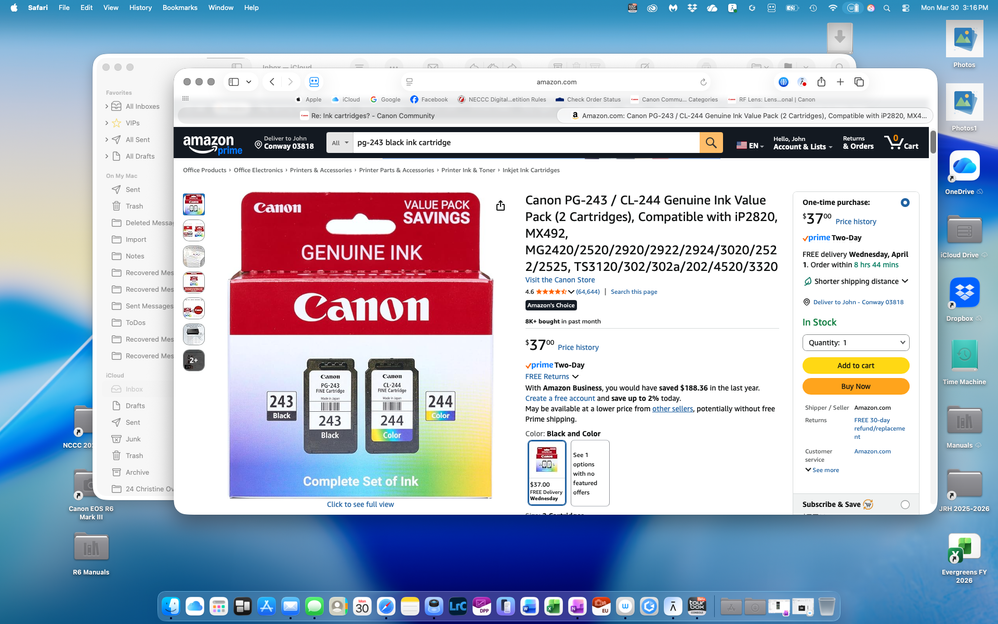Click the Wi-Fi status icon
The height and width of the screenshot is (624, 998).
[833, 8]
